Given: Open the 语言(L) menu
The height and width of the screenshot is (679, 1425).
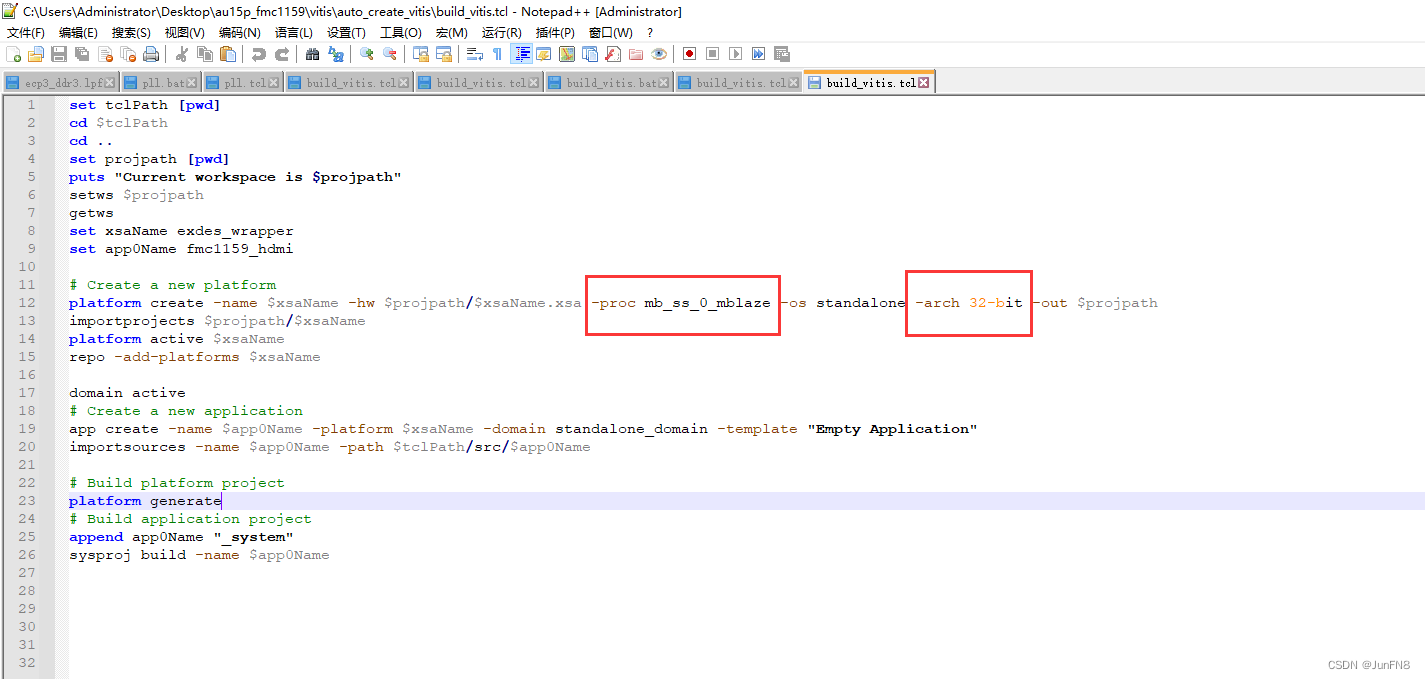Looking at the screenshot, I should coord(293,33).
